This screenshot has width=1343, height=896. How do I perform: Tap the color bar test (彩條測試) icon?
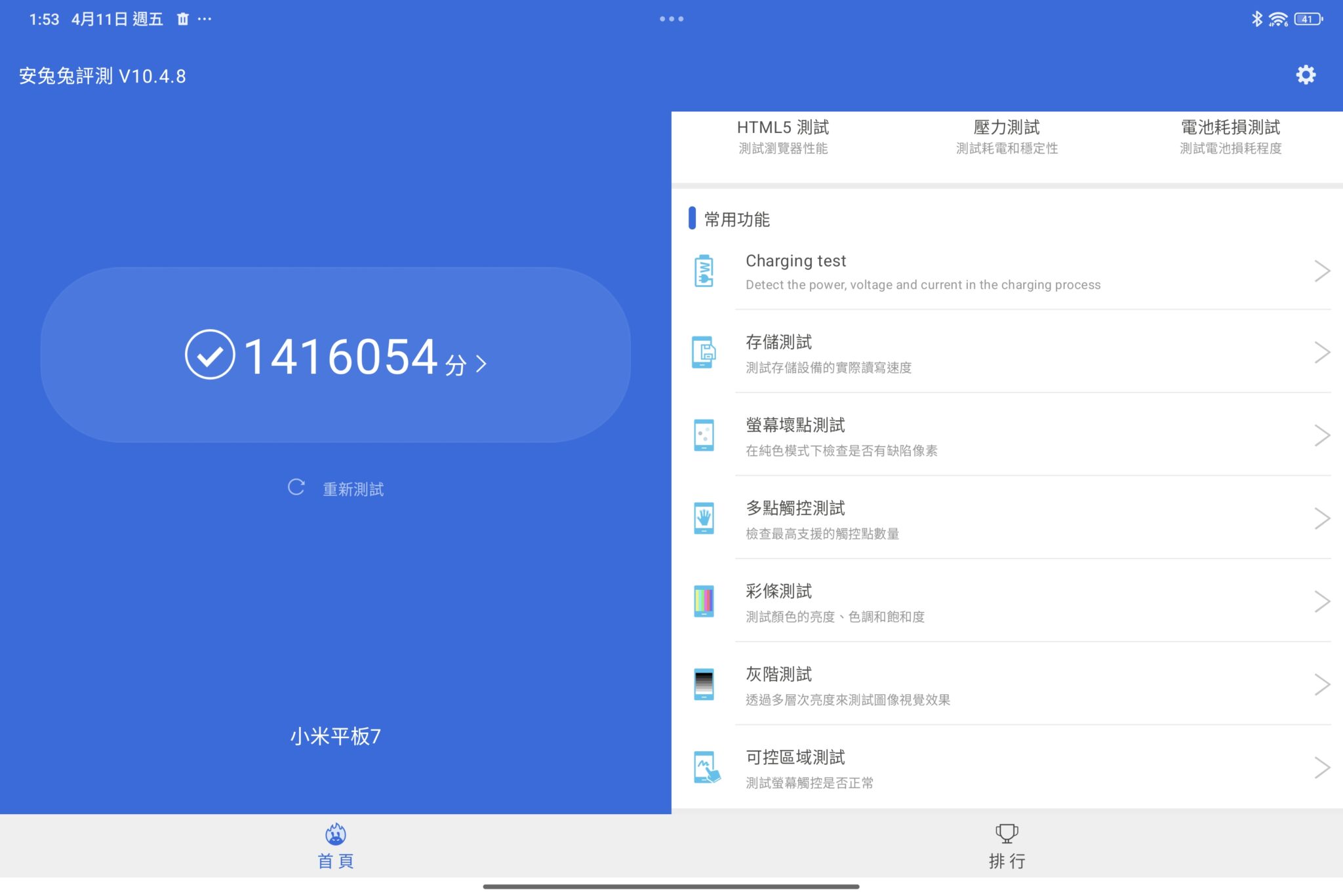[x=704, y=601]
